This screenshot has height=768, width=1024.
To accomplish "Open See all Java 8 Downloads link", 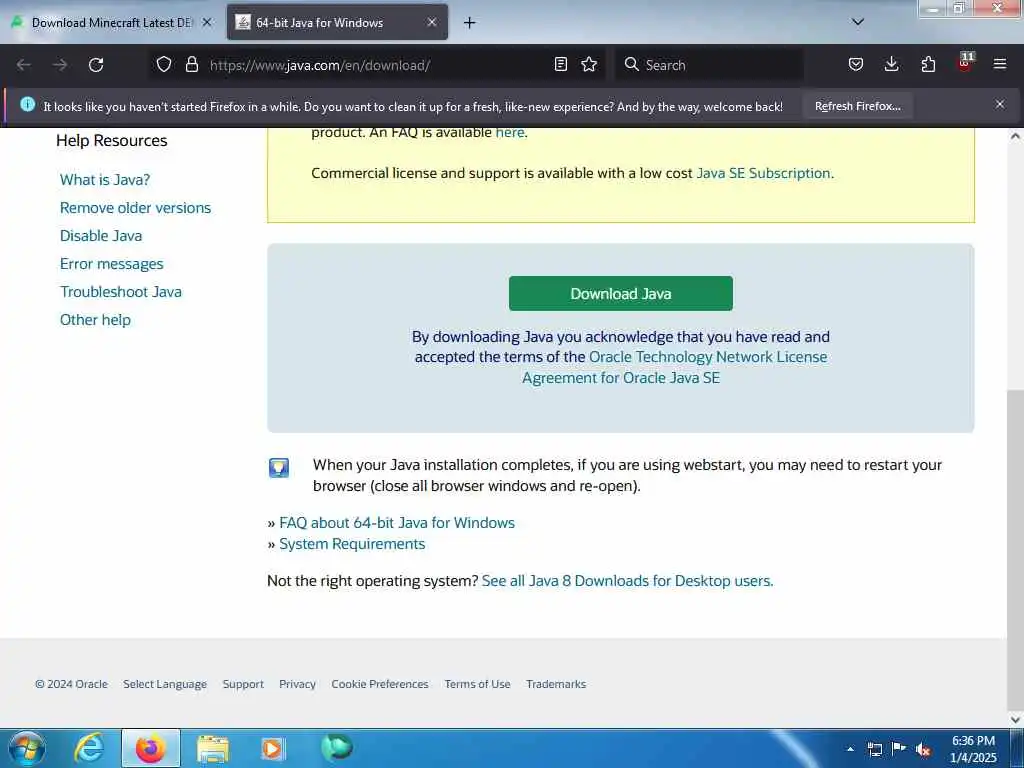I will [627, 581].
